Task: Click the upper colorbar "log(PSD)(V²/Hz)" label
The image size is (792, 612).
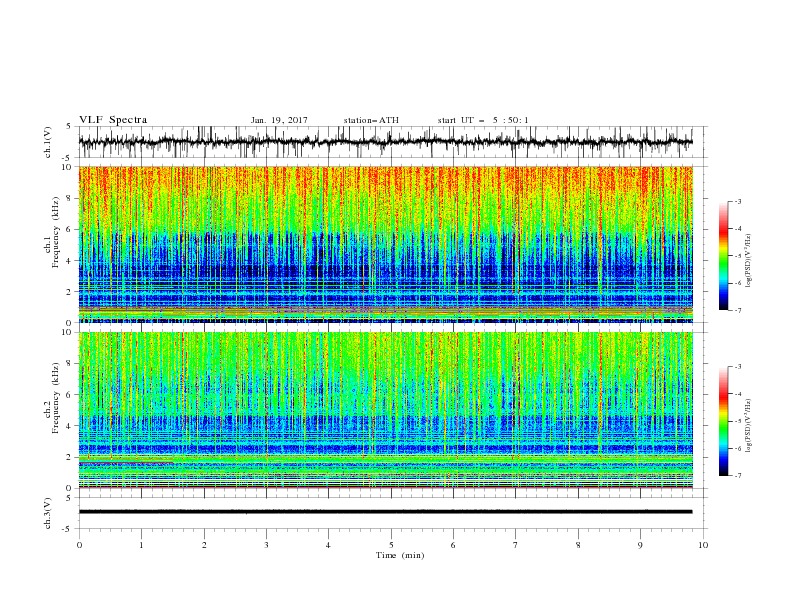Action: click(749, 261)
